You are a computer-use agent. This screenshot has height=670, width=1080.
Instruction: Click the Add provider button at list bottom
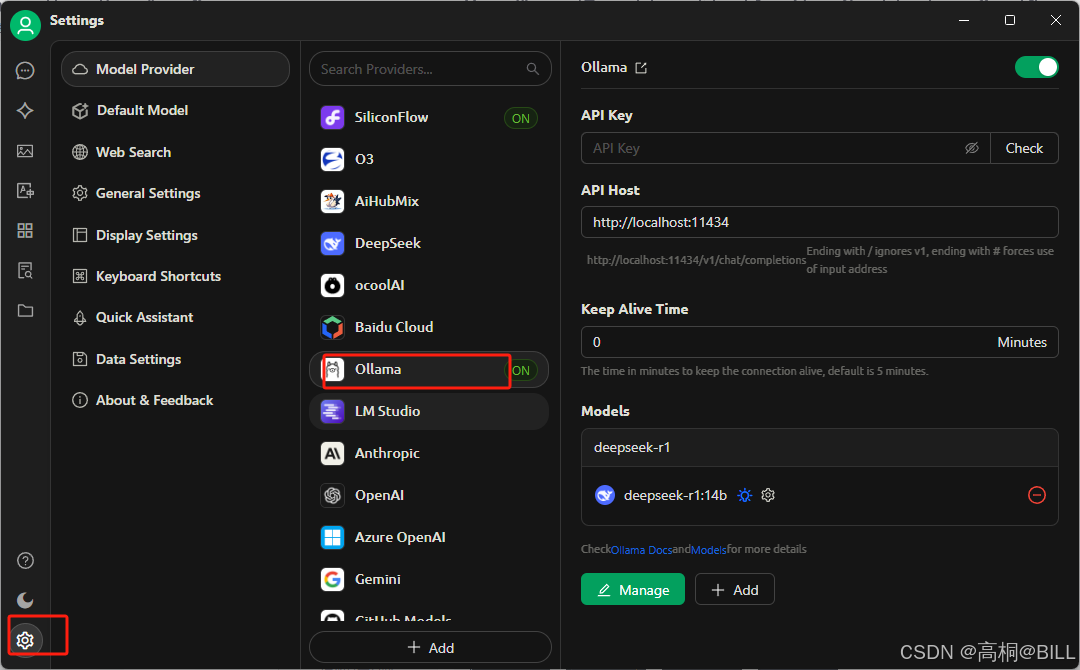(x=430, y=648)
